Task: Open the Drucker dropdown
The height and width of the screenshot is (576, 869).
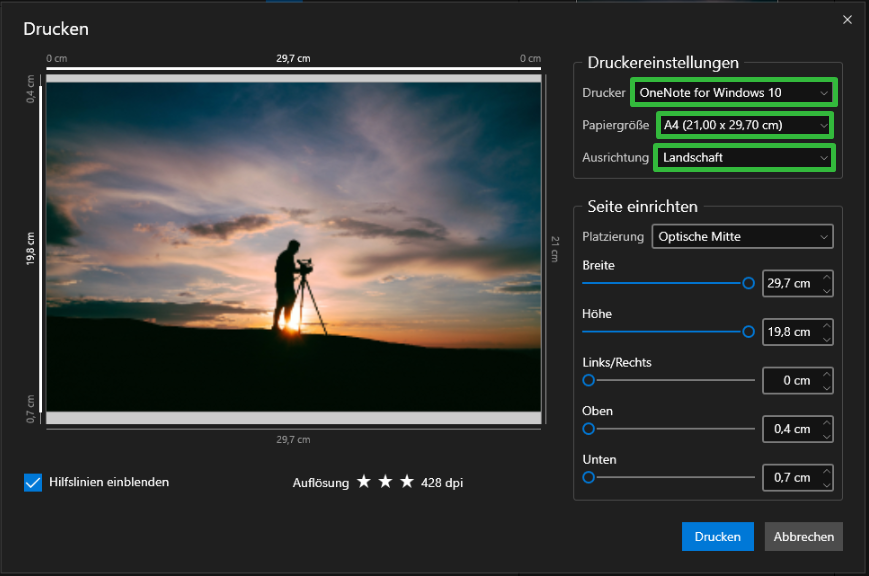Action: [x=733, y=93]
